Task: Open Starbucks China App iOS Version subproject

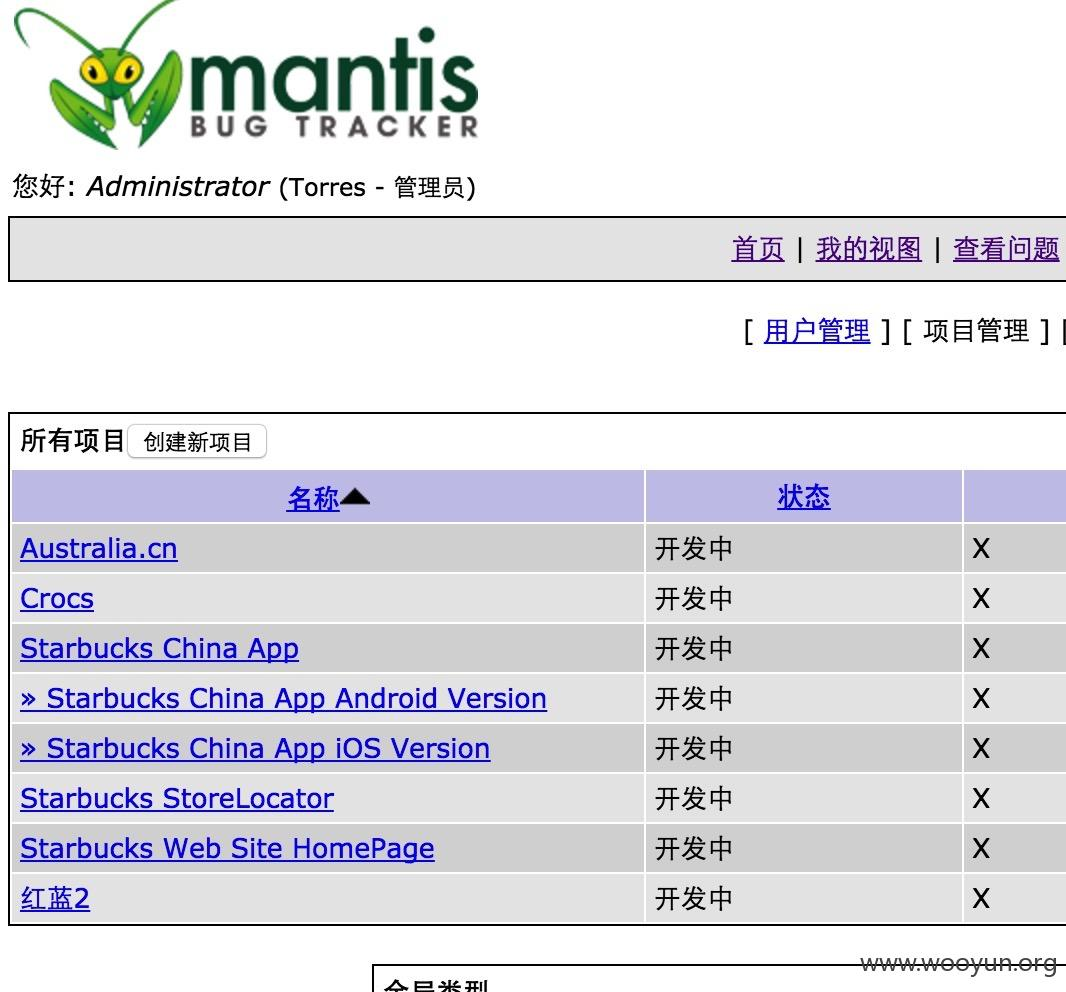Action: pos(255,749)
